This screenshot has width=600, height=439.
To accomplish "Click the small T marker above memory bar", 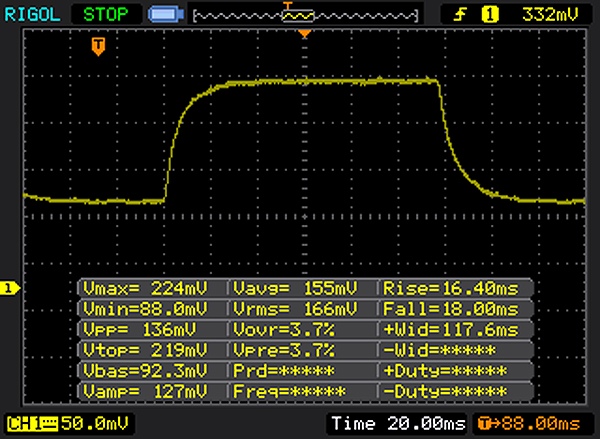I will (x=287, y=5).
